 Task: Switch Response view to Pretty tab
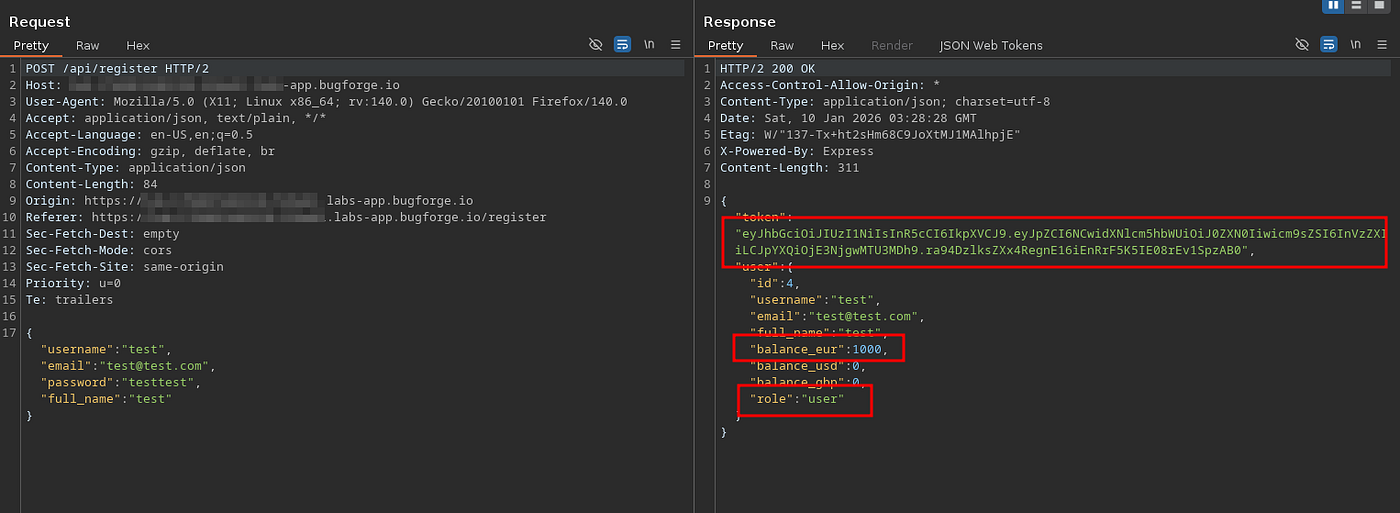(726, 45)
